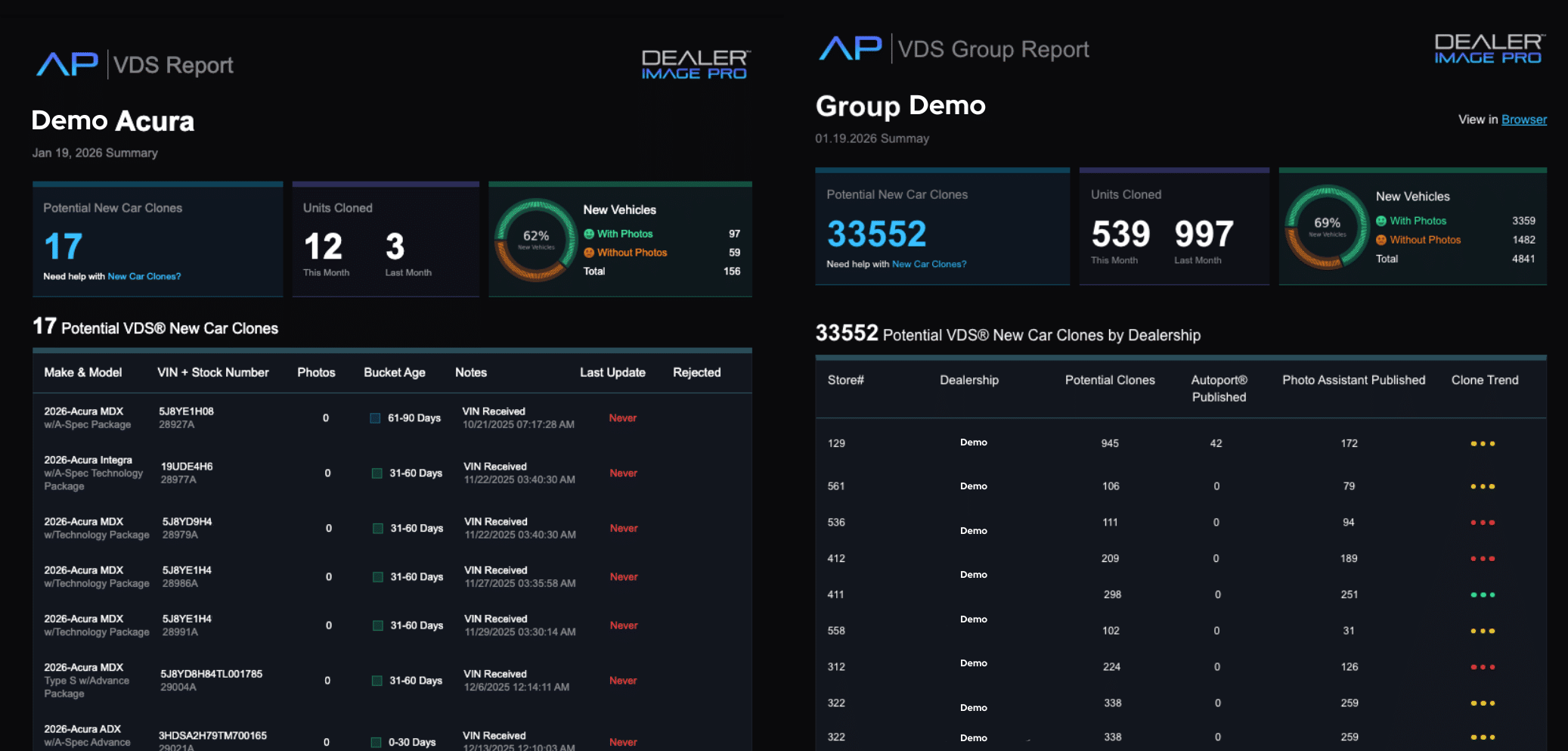Screen dimensions: 1568x751
Task: Click the green With Photos icon showing 97
Action: pos(589,234)
